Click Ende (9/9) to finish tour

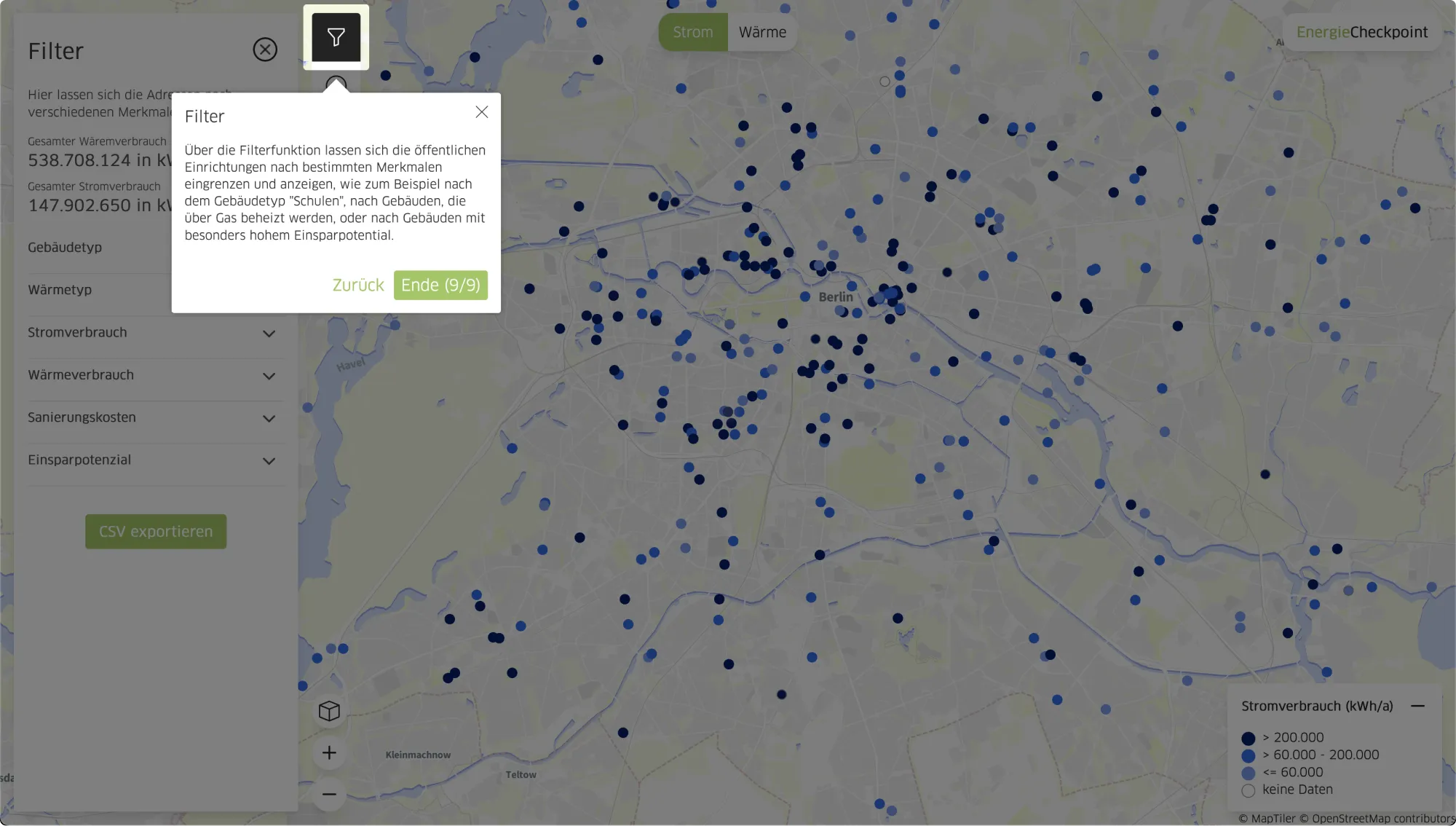pyautogui.click(x=440, y=285)
